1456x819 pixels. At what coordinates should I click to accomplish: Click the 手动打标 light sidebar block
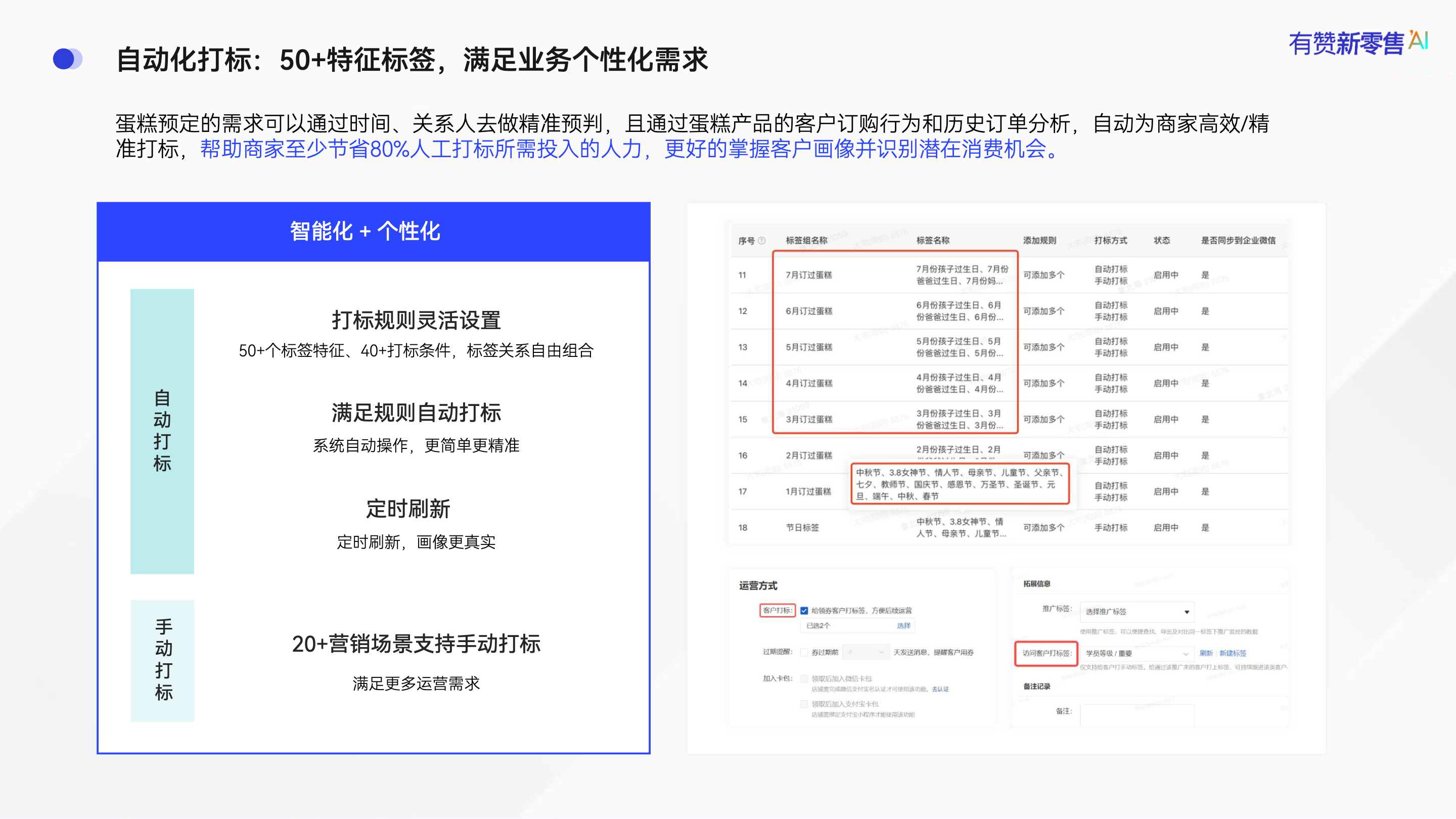[x=162, y=661]
